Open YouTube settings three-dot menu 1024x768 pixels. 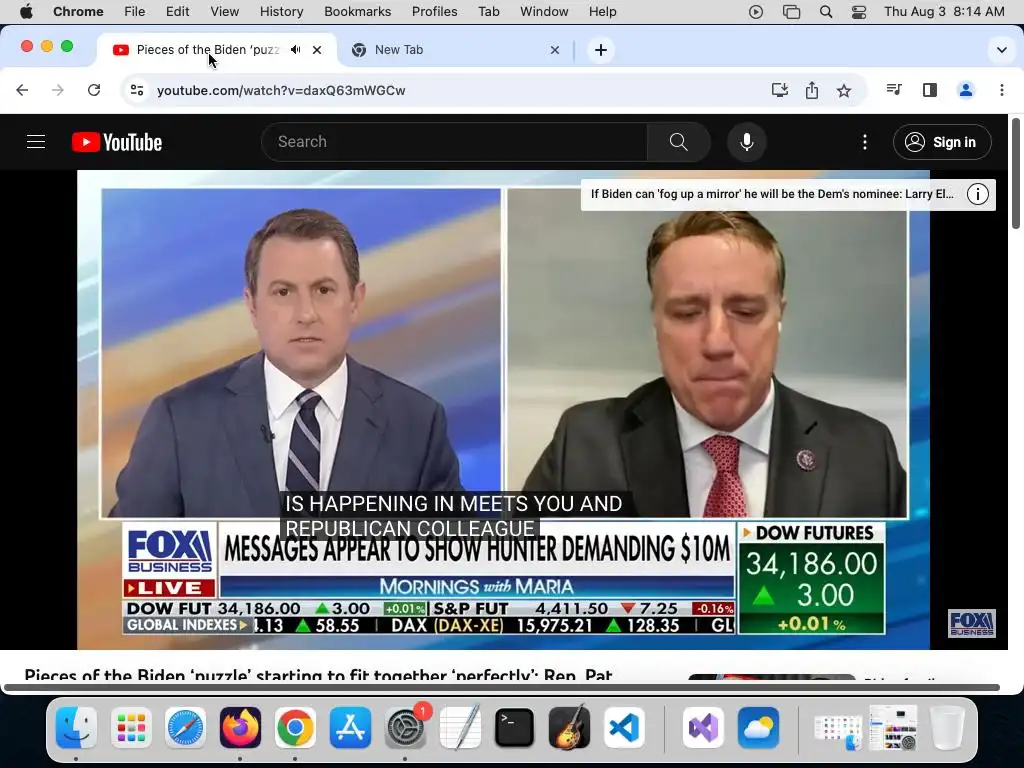pos(865,142)
